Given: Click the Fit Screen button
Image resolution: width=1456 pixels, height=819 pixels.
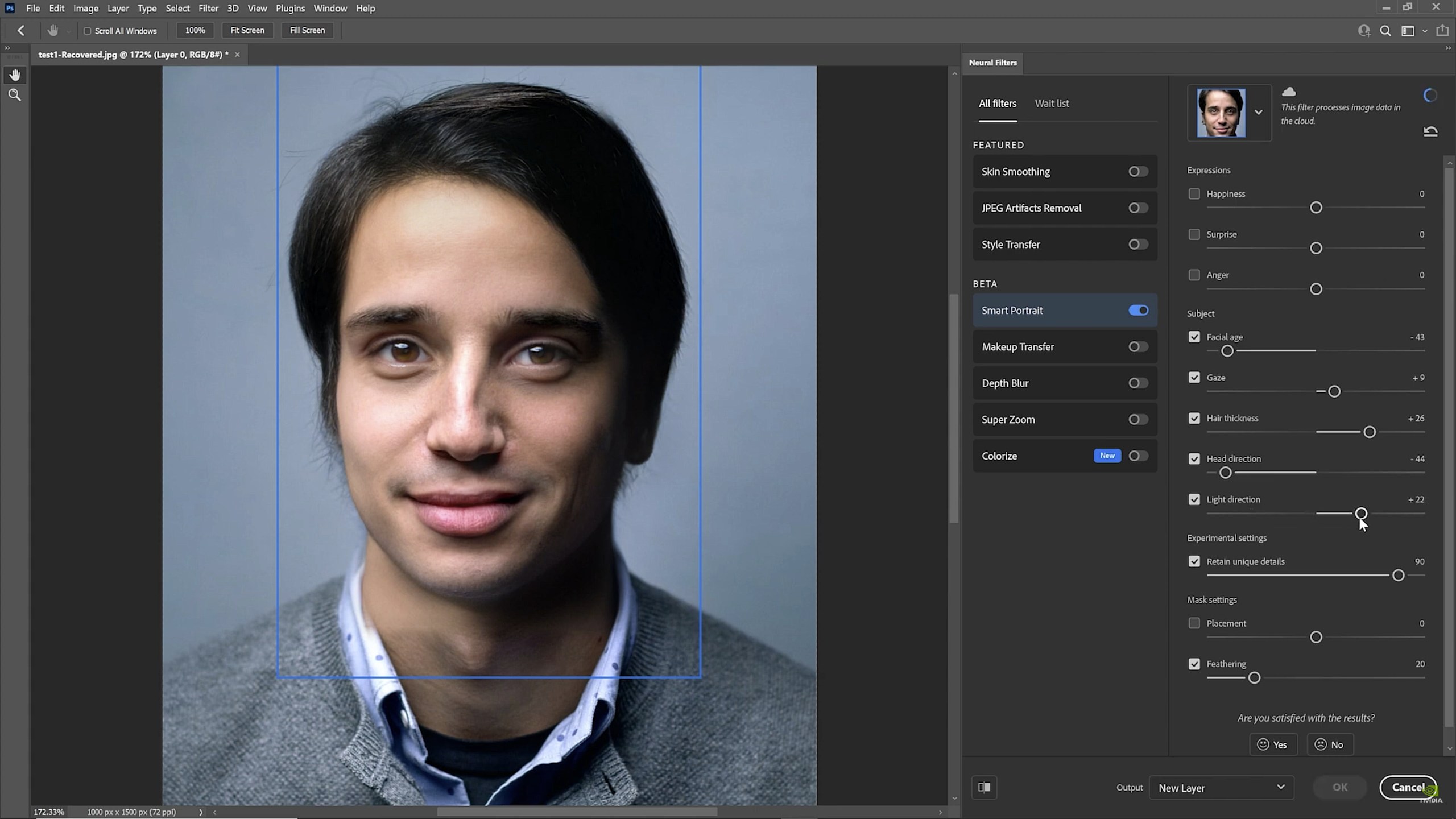Looking at the screenshot, I should point(247,30).
